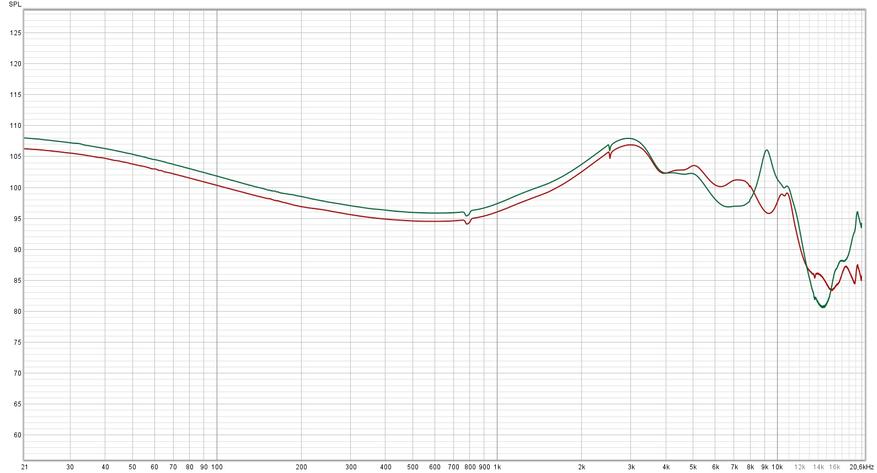877x473 pixels.
Task: Select the 65 SPL axis label
Action: click(x=15, y=404)
